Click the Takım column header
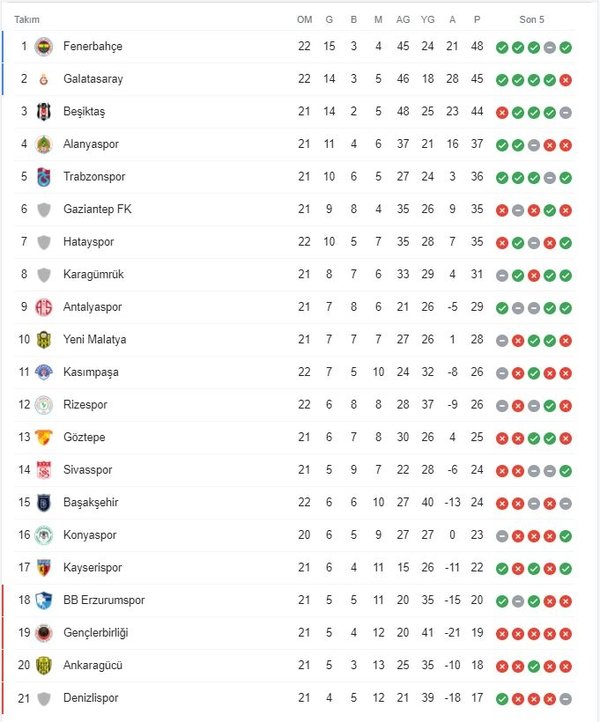The width and height of the screenshot is (600, 722). (27, 20)
